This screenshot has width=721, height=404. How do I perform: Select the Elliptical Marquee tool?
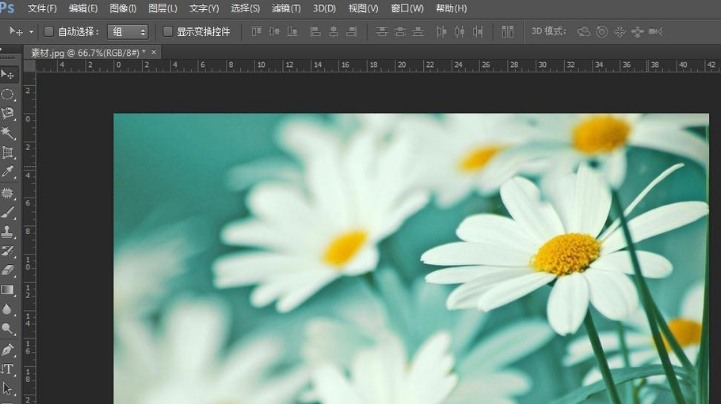(8, 94)
